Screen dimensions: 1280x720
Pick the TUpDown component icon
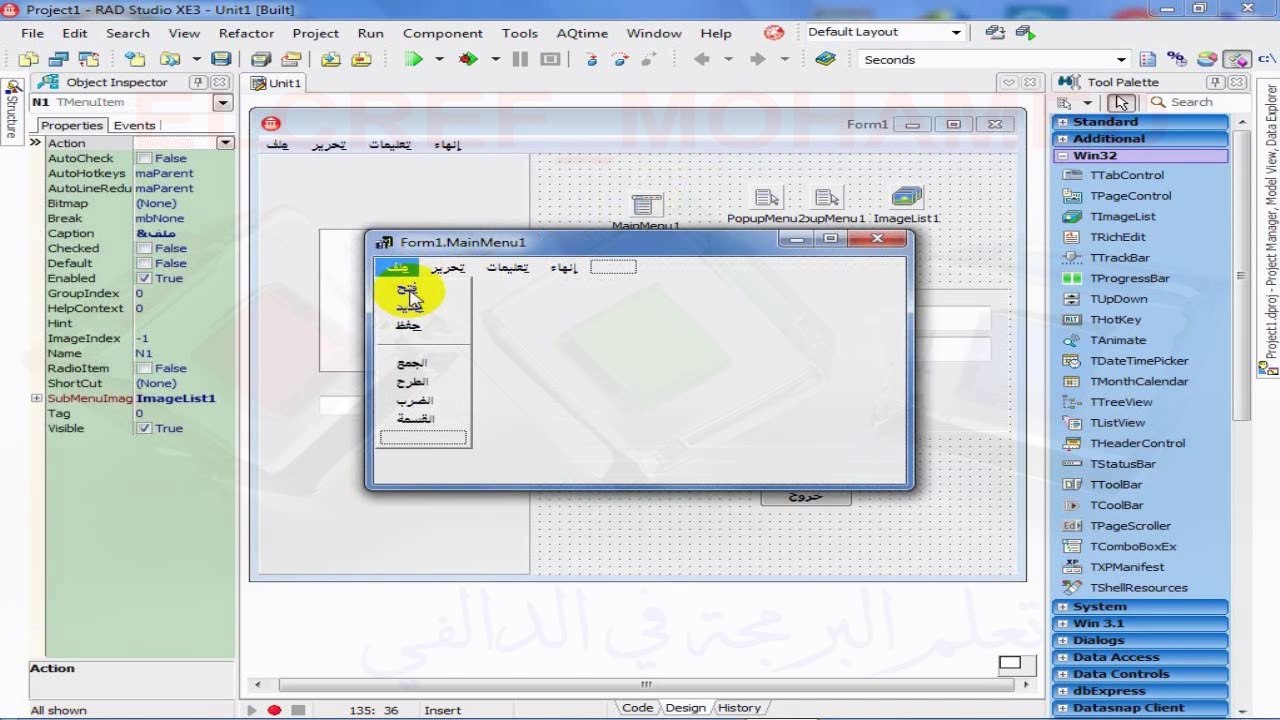[1072, 299]
